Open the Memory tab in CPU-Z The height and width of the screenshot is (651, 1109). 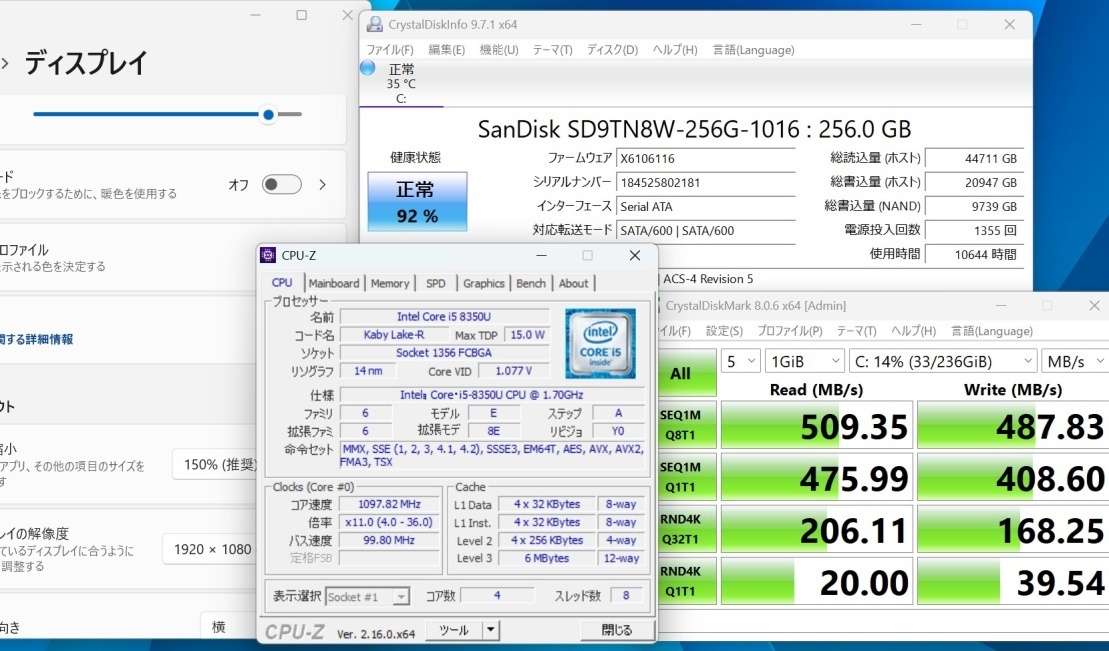(390, 283)
